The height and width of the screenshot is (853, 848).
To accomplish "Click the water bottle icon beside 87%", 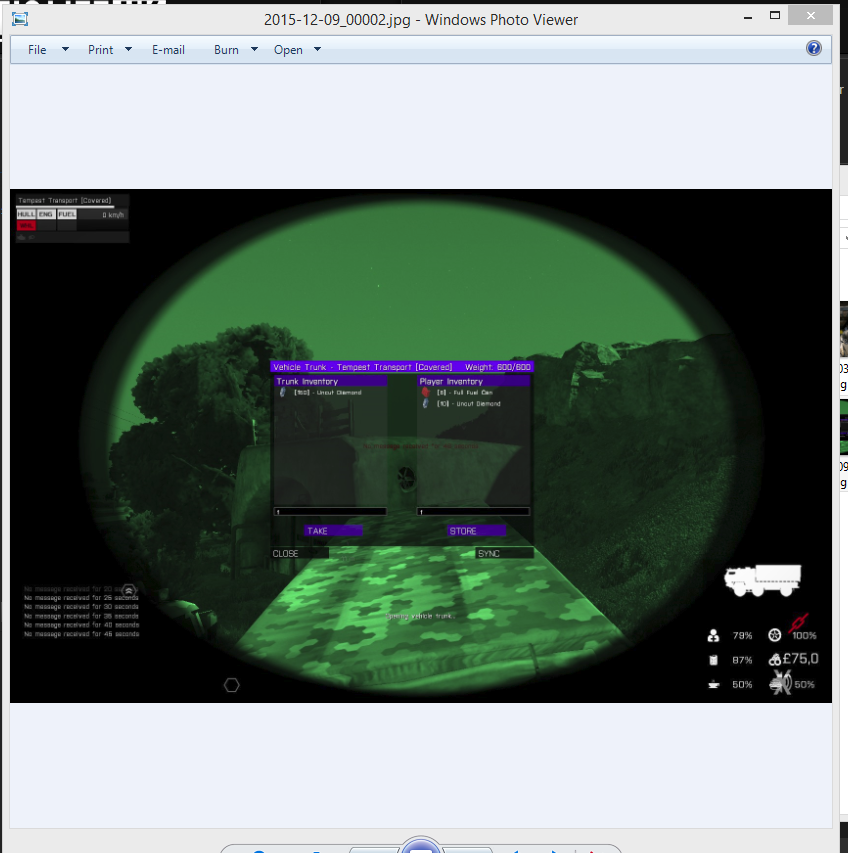I will (714, 660).
